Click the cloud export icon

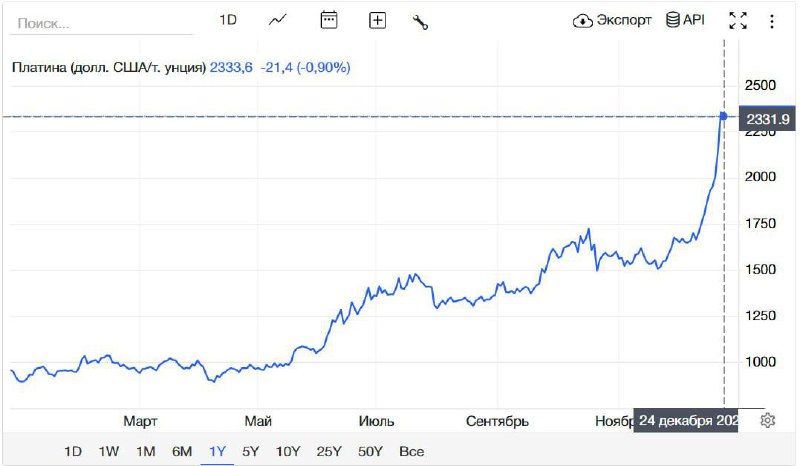tap(583, 20)
